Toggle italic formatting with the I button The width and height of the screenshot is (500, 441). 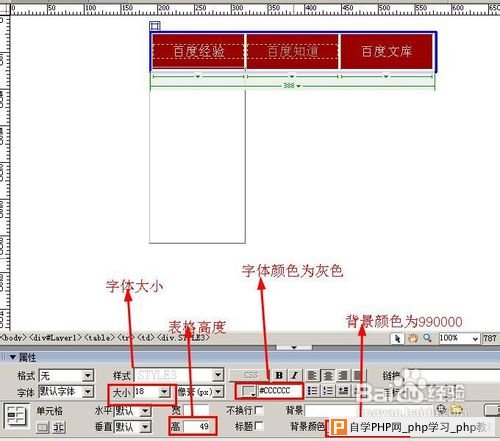point(294,375)
